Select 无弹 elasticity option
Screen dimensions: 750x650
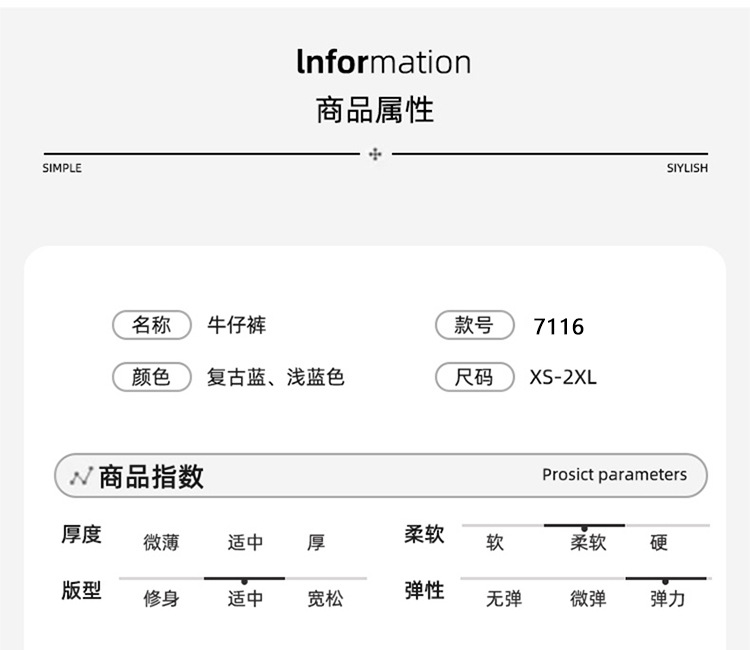(x=504, y=599)
